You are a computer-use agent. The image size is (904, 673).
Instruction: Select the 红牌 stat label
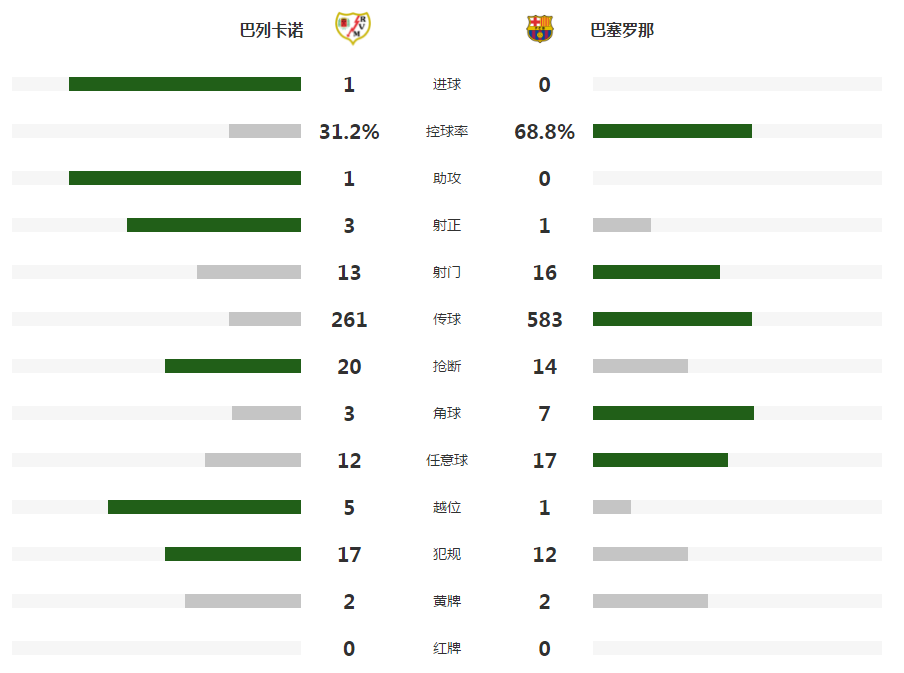pos(447,649)
